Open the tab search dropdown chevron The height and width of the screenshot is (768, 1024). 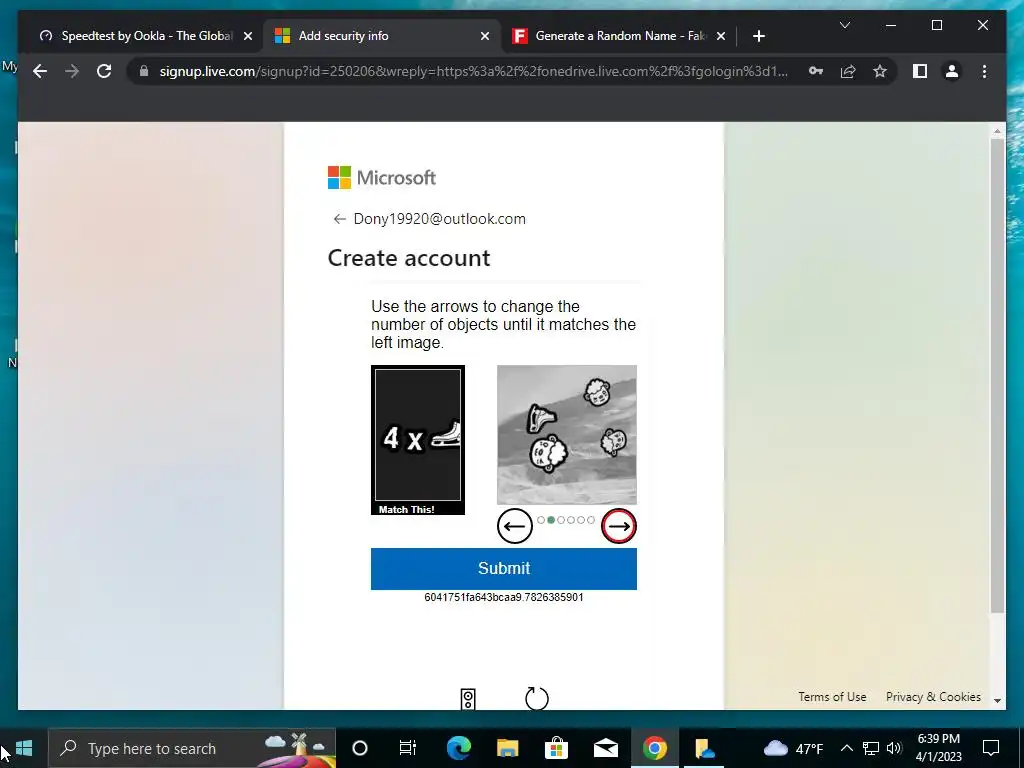tap(844, 25)
